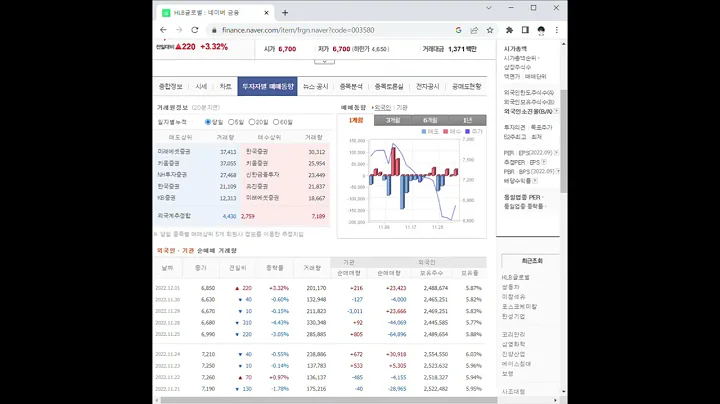Select the 투자자별 매매동향 tab
Viewport: 720px width, 404px height.
(268, 86)
